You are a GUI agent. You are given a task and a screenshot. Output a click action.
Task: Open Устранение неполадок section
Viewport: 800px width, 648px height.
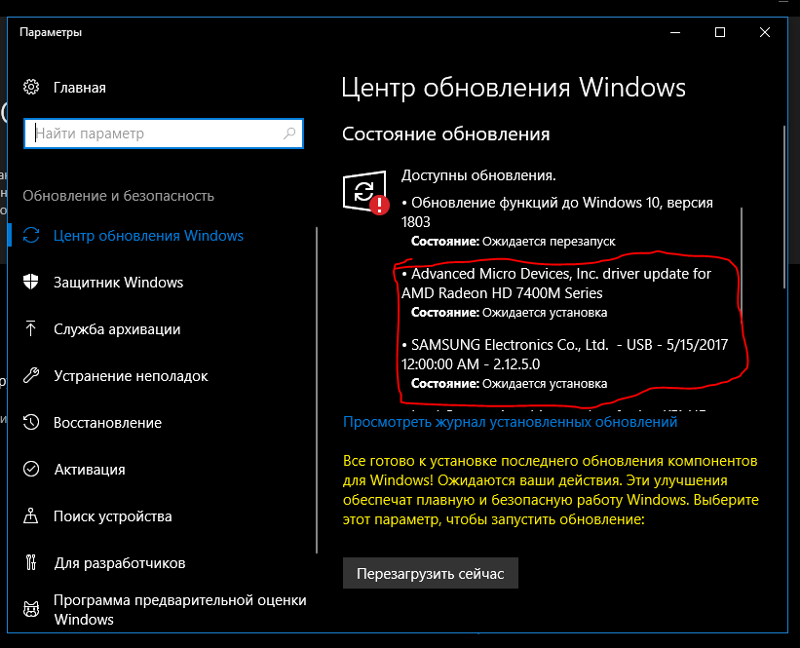131,376
